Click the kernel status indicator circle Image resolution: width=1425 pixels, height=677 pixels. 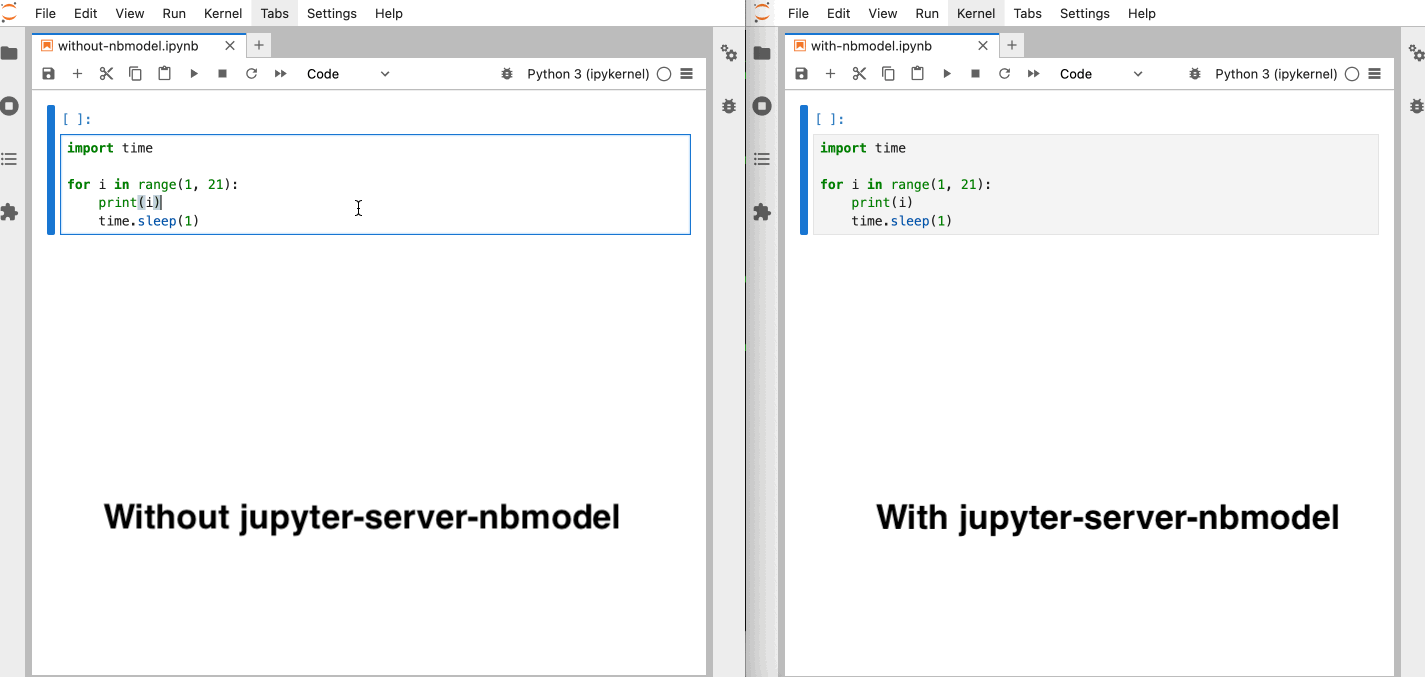[663, 73]
